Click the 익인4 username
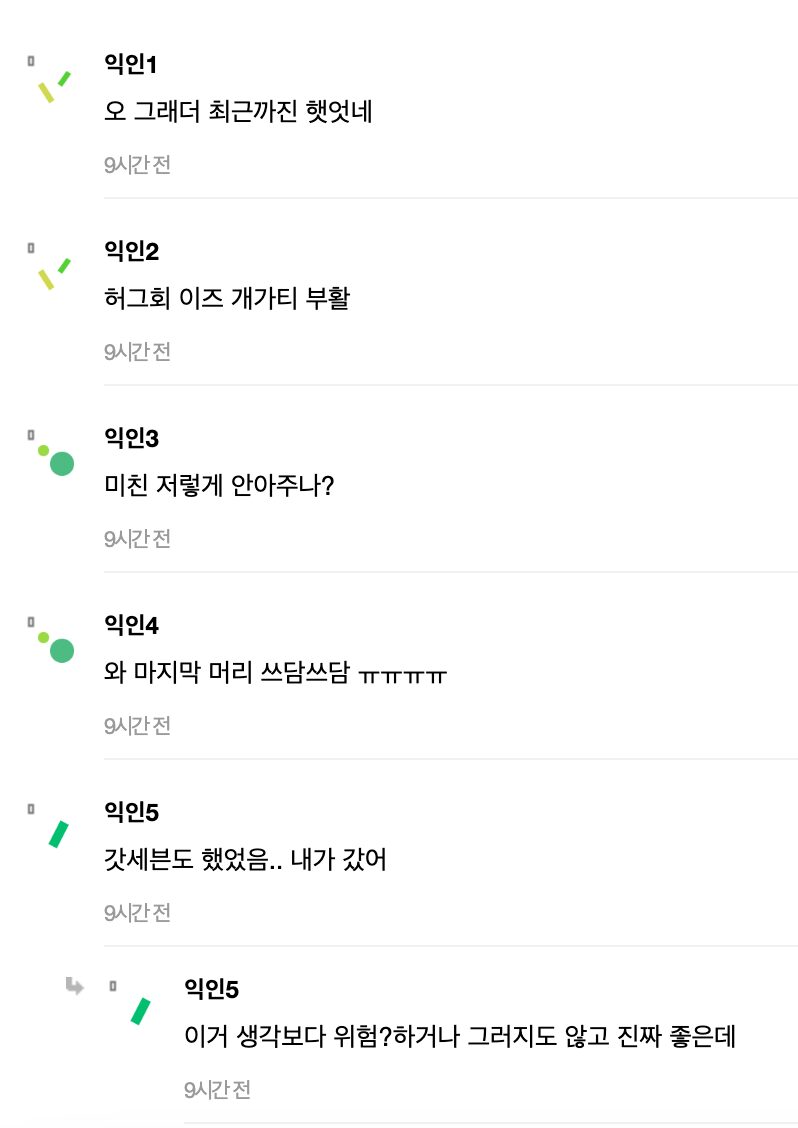Image resolution: width=798 pixels, height=1128 pixels. 131,626
